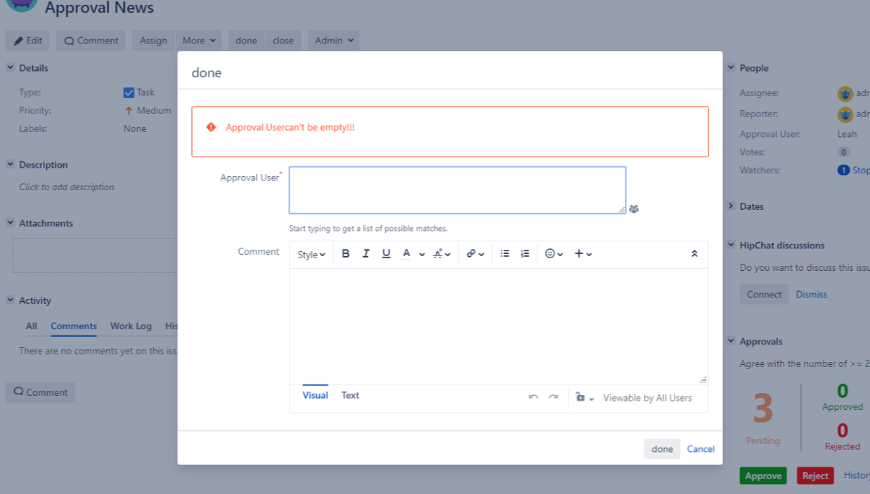Switch to the Visual editor tab
870x494 pixels.
pyautogui.click(x=315, y=395)
